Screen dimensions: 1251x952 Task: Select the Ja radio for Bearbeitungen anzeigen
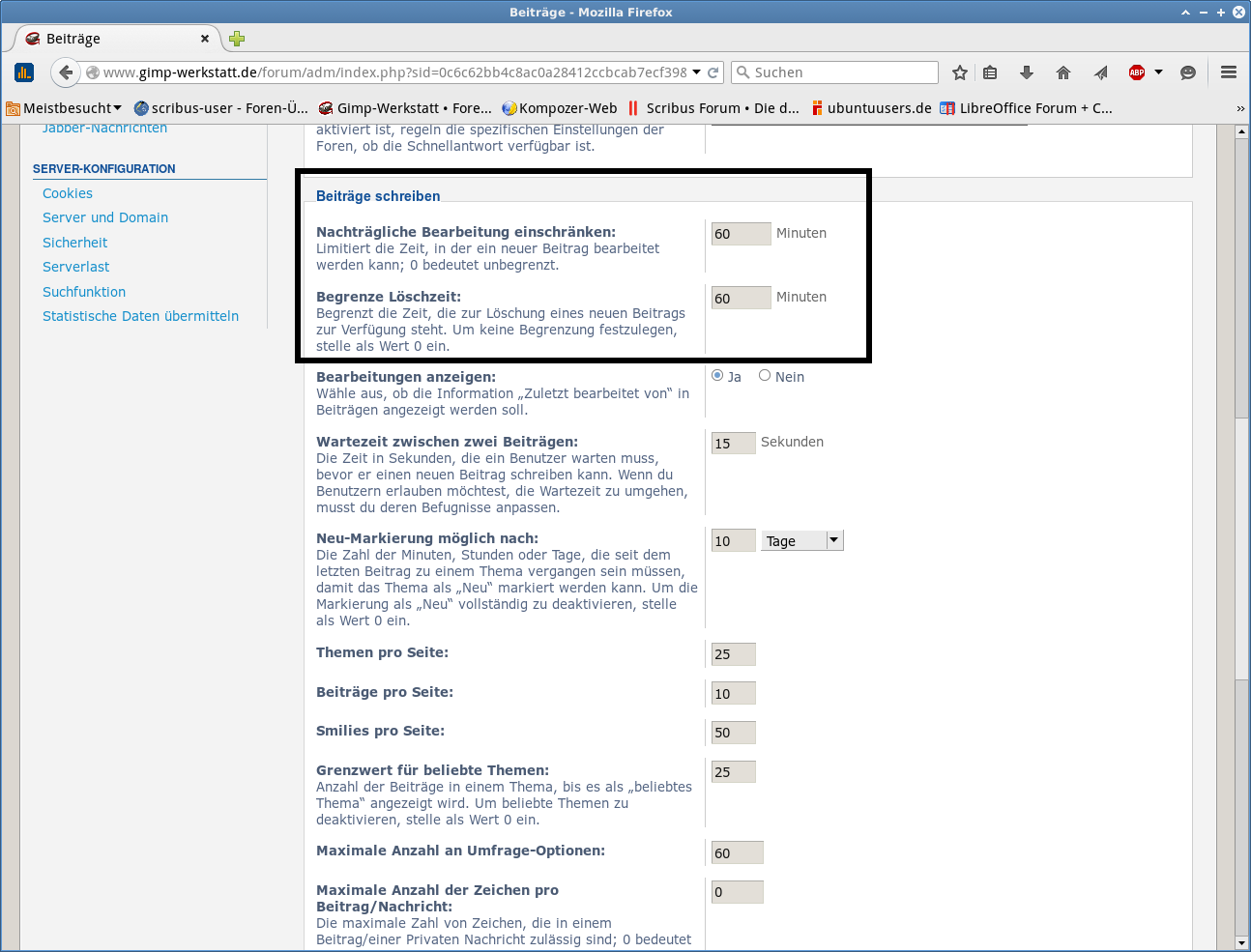(717, 376)
